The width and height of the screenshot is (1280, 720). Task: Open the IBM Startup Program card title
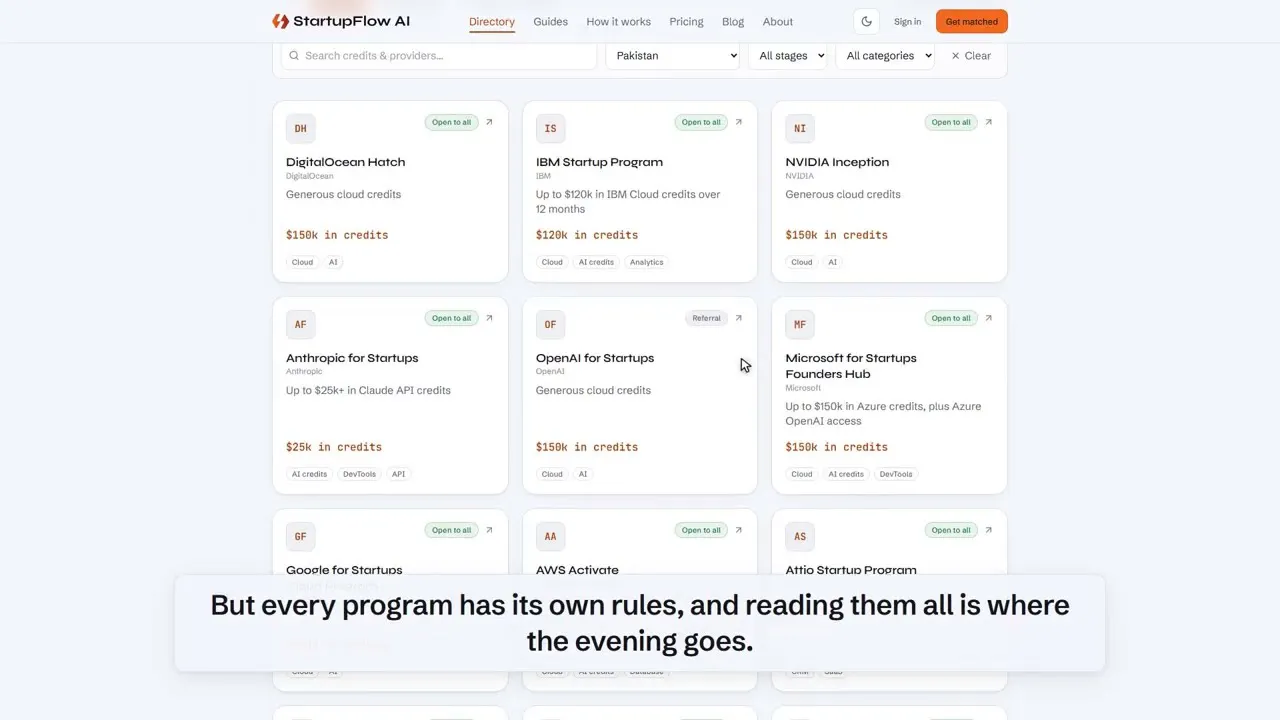599,162
